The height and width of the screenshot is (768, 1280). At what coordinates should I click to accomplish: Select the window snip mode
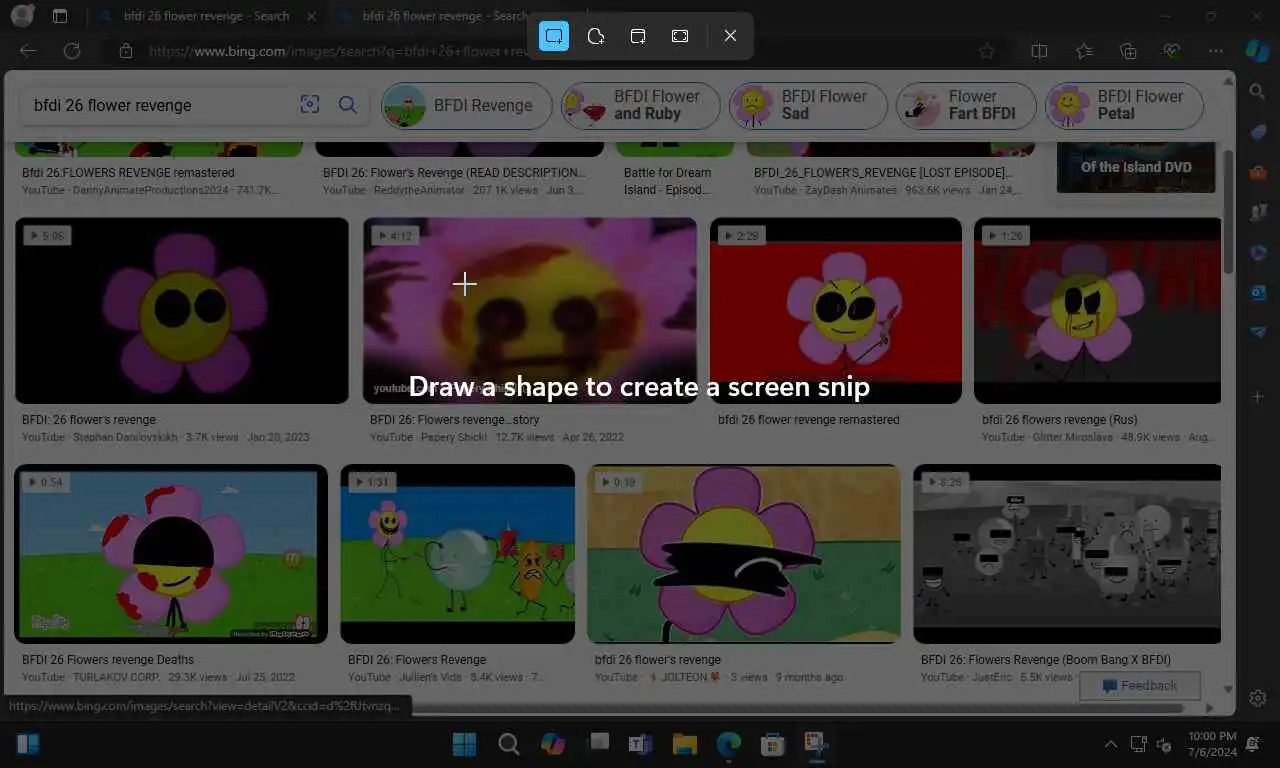click(638, 36)
